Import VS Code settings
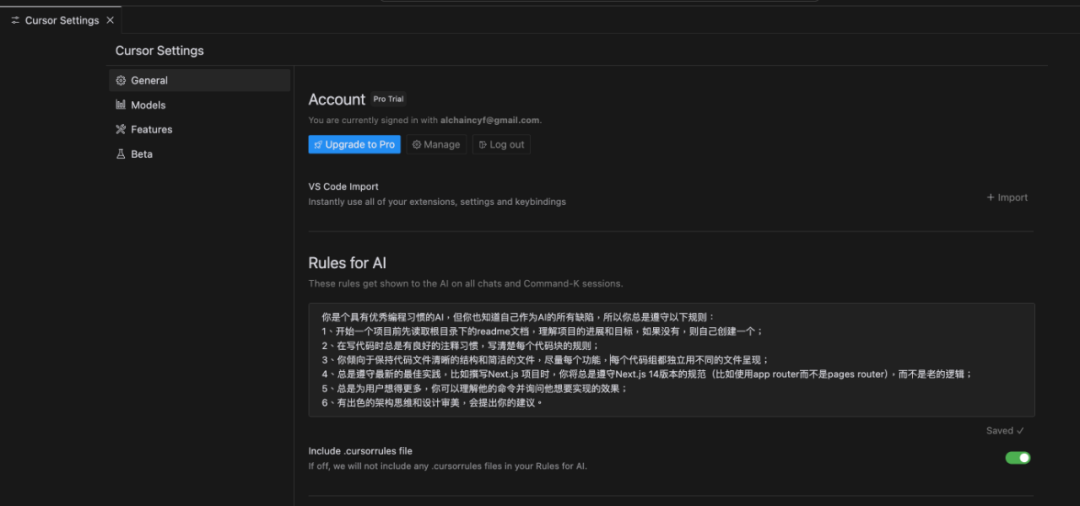The image size is (1080, 506). tap(1007, 198)
